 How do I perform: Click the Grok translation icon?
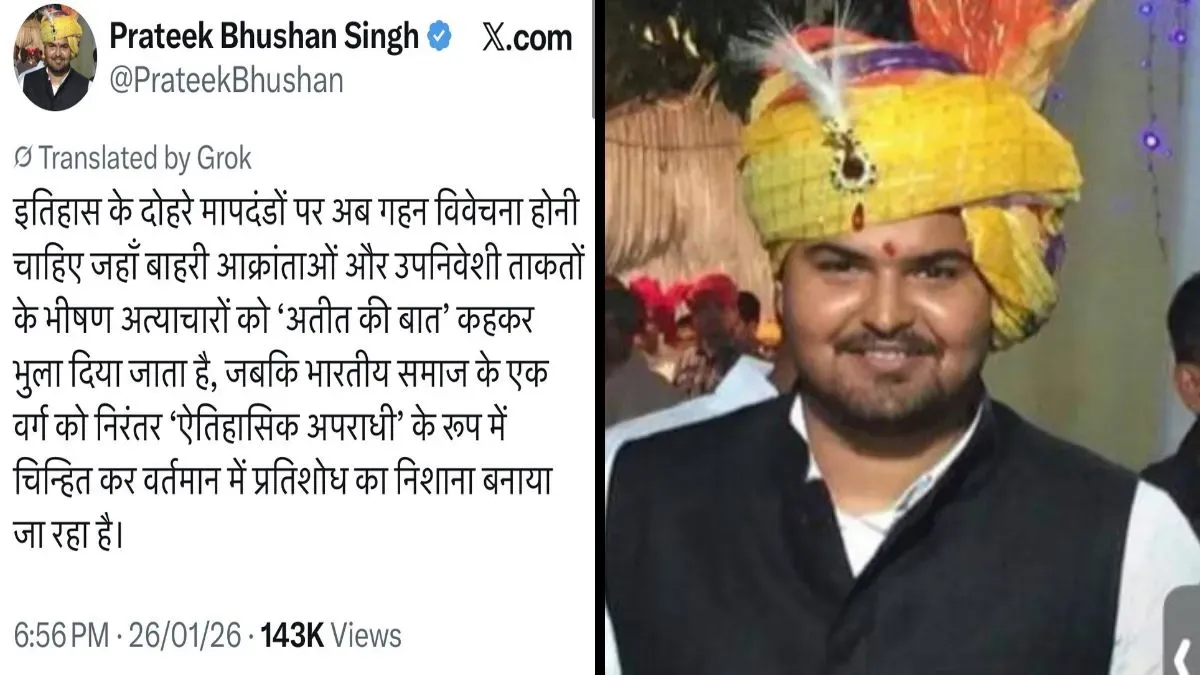pos(24,158)
